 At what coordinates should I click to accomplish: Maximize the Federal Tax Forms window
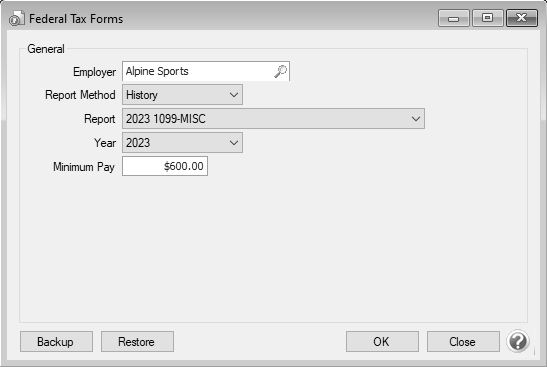click(x=487, y=18)
